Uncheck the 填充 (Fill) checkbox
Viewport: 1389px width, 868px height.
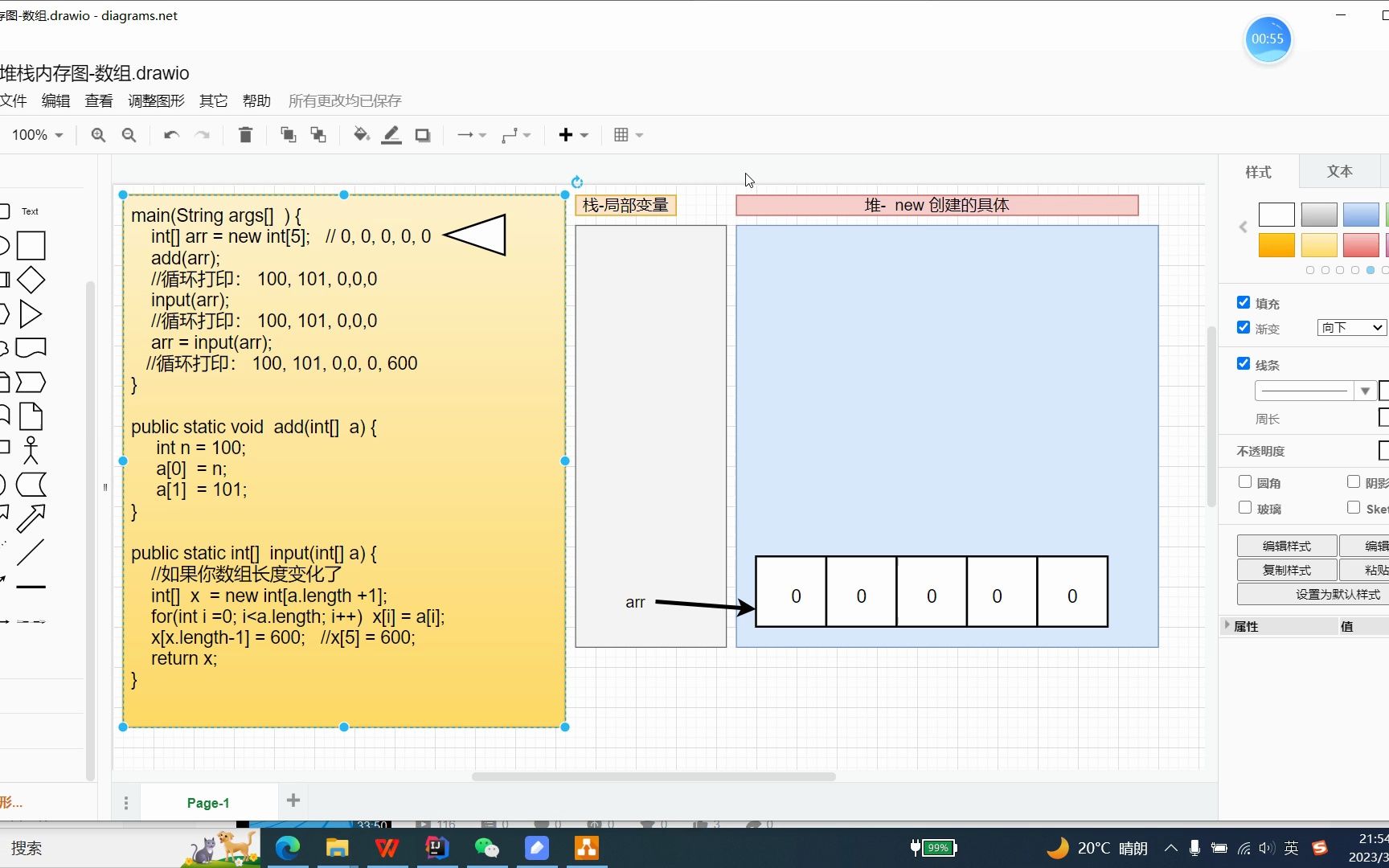(1242, 302)
